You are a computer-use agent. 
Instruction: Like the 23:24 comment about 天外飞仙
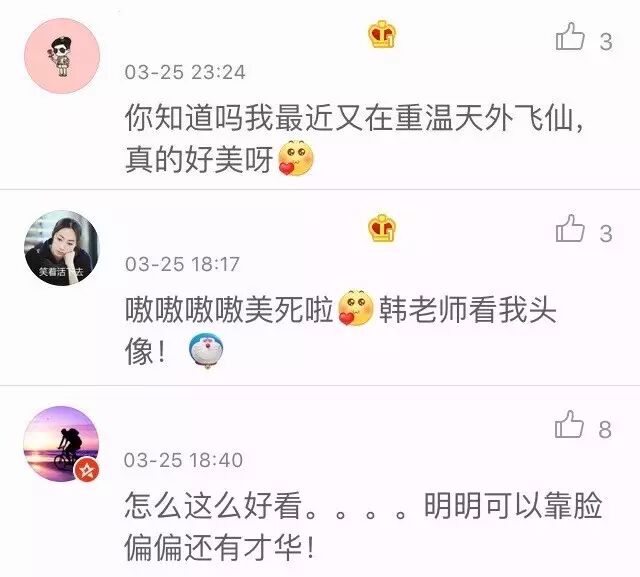pyautogui.click(x=570, y=37)
